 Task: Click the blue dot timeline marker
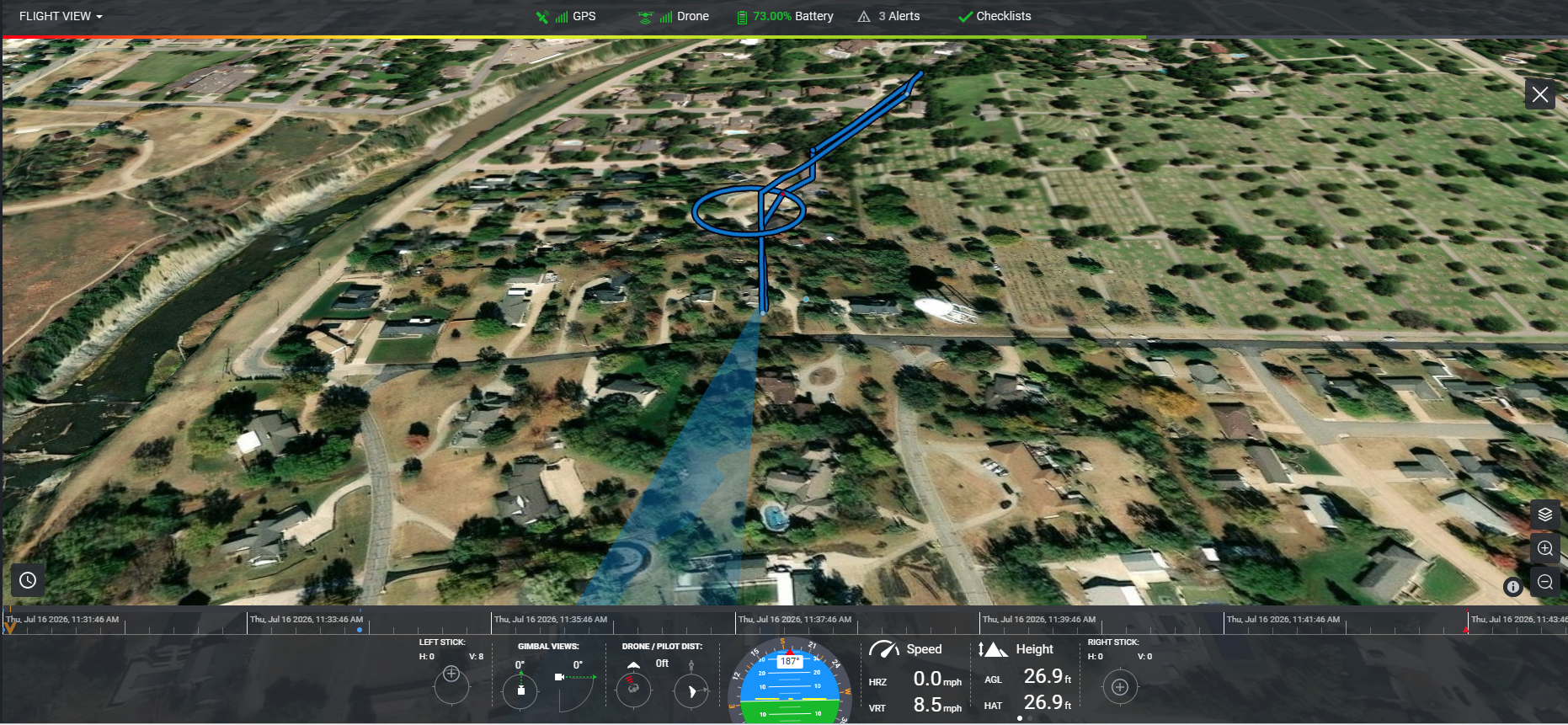click(x=360, y=630)
